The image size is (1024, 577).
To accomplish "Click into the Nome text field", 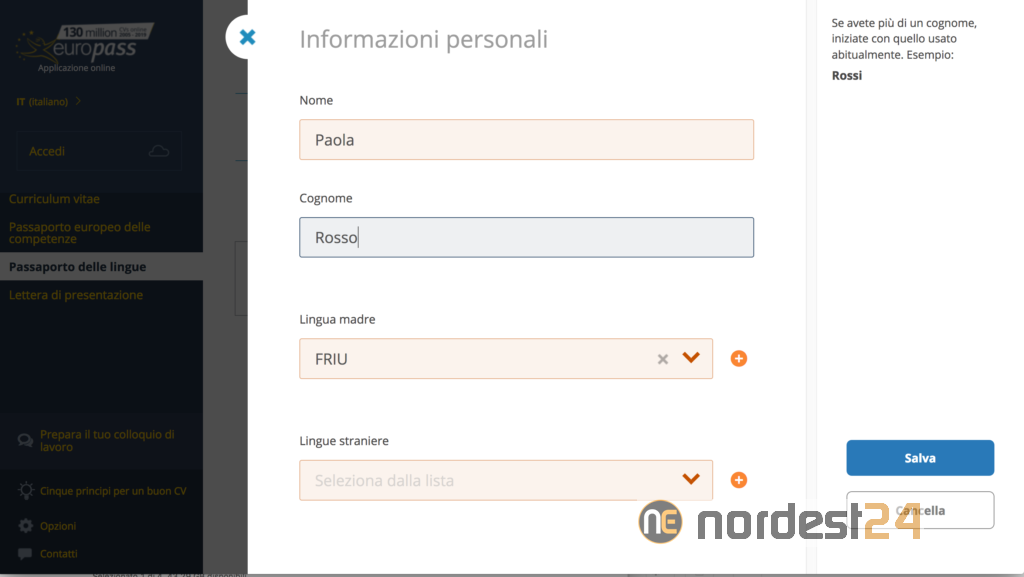I will pyautogui.click(x=526, y=140).
